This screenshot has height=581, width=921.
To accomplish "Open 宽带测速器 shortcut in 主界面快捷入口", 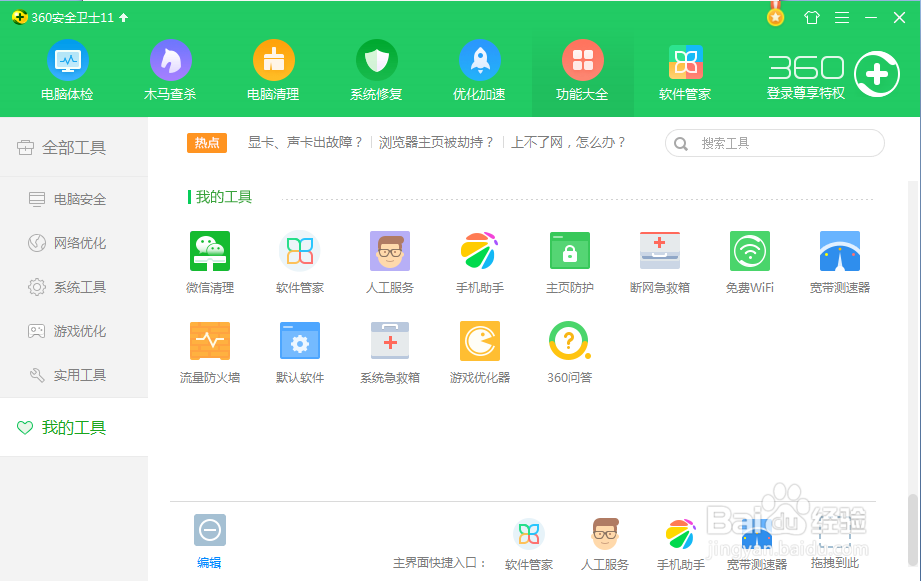I will 757,545.
